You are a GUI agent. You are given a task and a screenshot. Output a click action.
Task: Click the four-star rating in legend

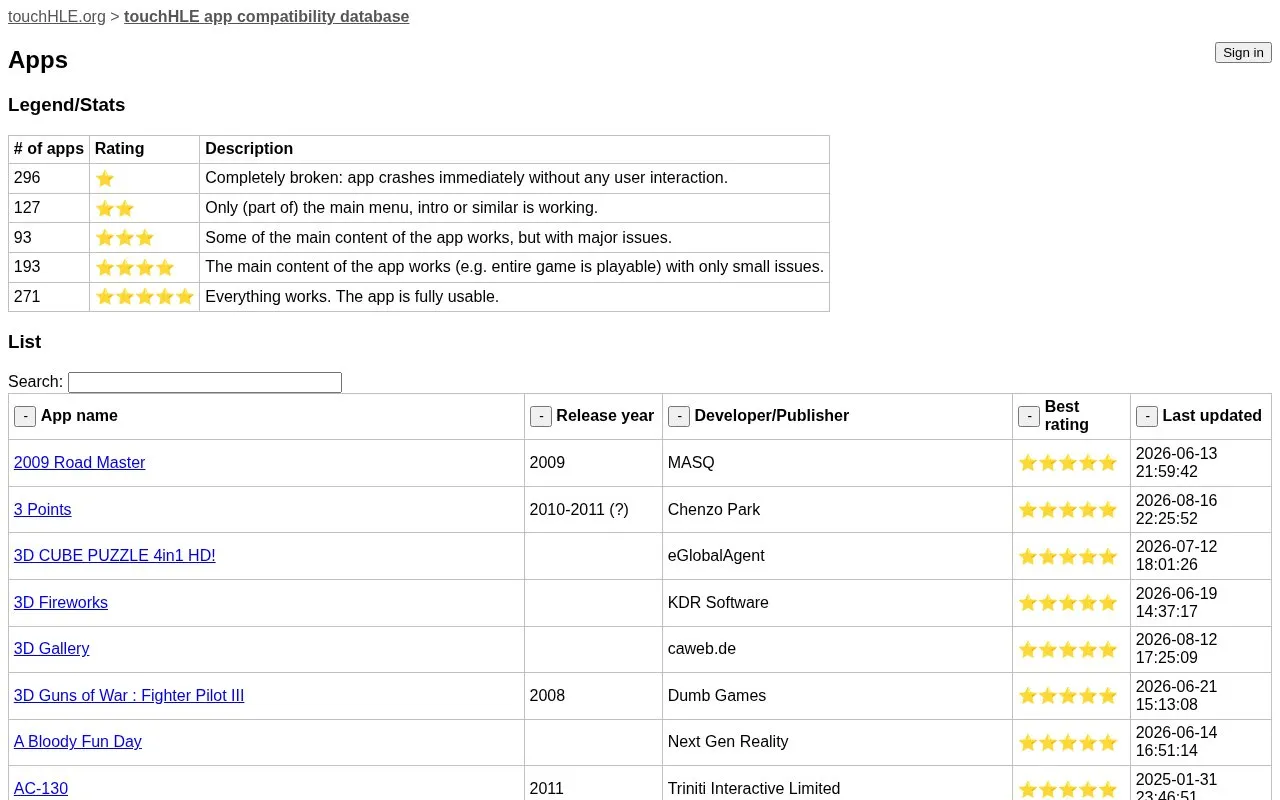tap(135, 268)
